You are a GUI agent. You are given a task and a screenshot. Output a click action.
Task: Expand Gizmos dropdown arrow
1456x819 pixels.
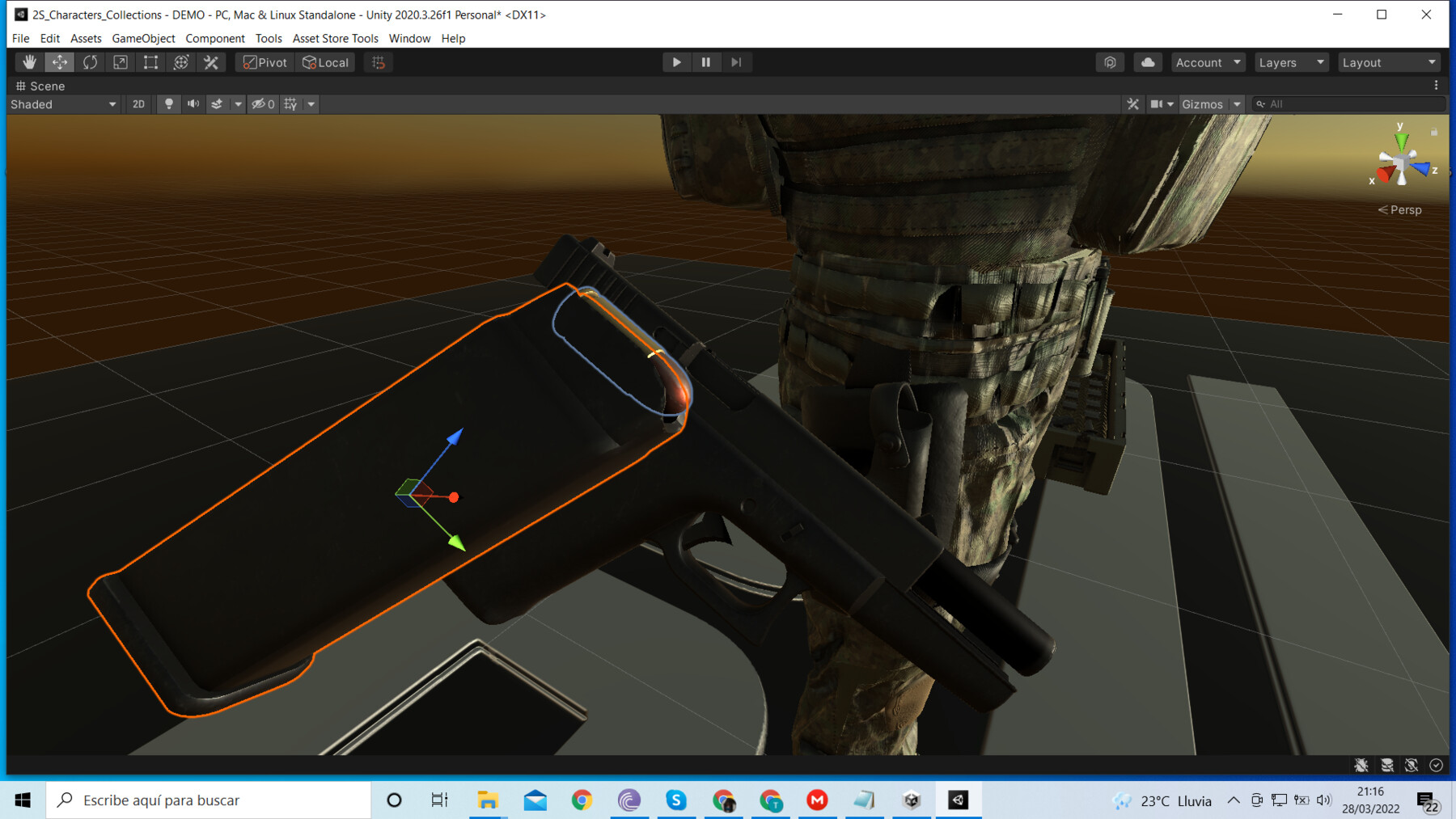point(1237,104)
